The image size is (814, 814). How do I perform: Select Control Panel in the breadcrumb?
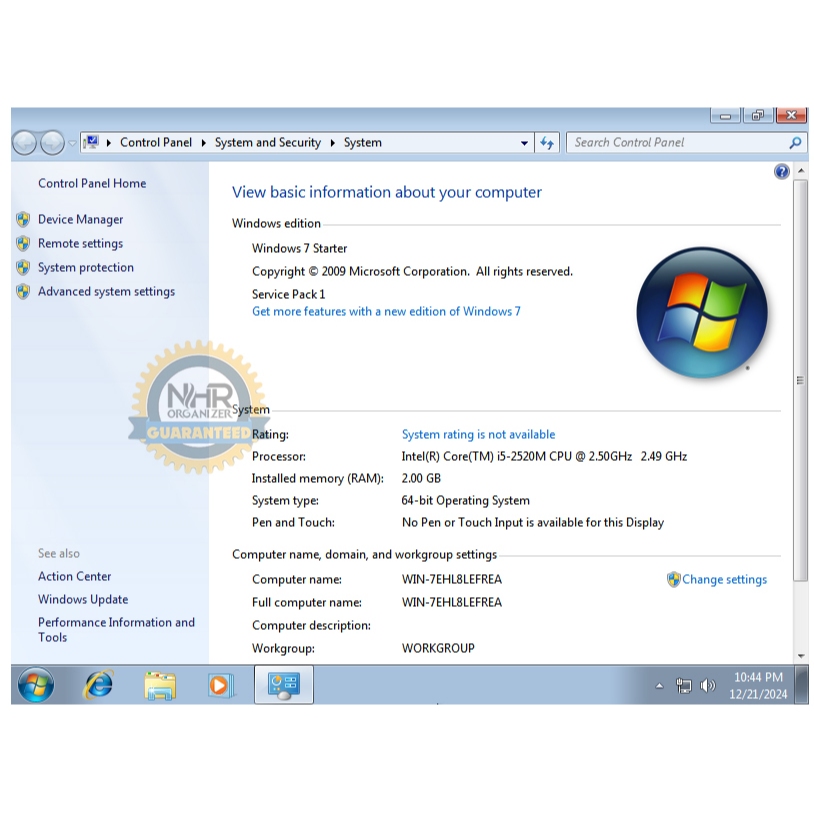point(156,142)
